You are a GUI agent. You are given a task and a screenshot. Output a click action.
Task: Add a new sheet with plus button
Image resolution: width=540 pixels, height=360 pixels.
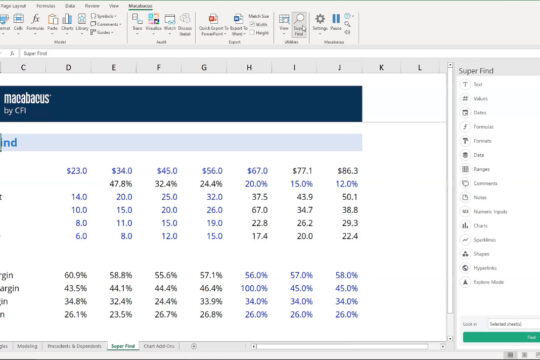pyautogui.click(x=194, y=346)
